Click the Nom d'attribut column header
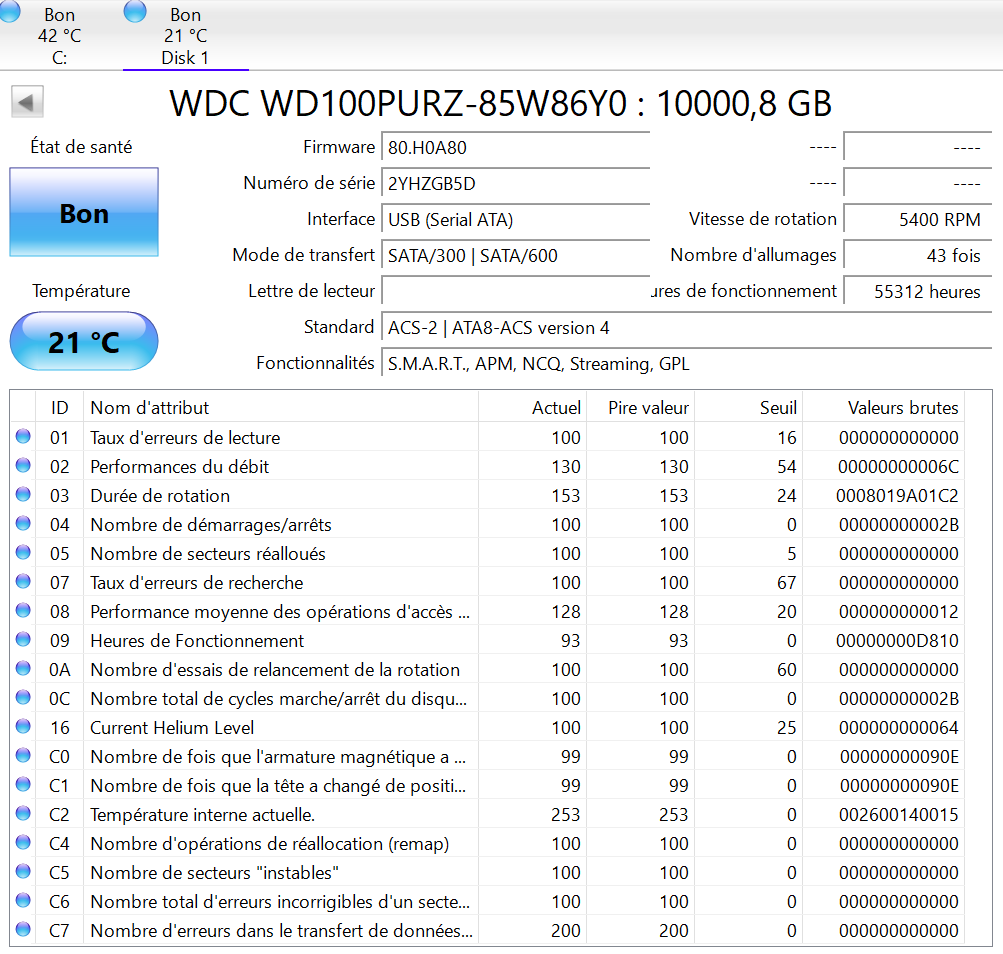Viewport: 1003px width, 954px height. [281, 408]
